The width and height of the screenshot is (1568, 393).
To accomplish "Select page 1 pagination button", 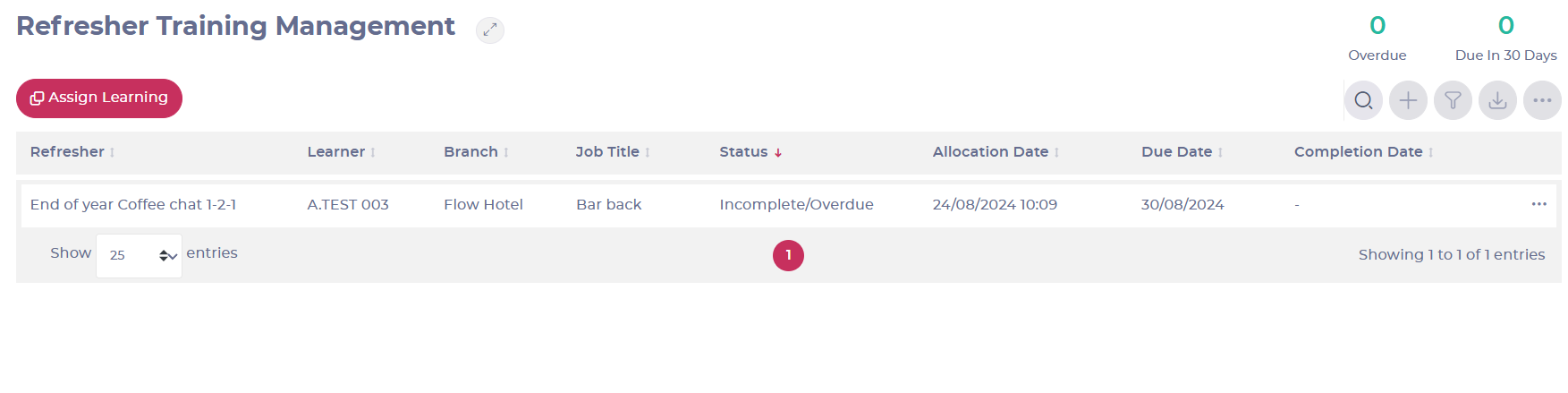I will (788, 255).
